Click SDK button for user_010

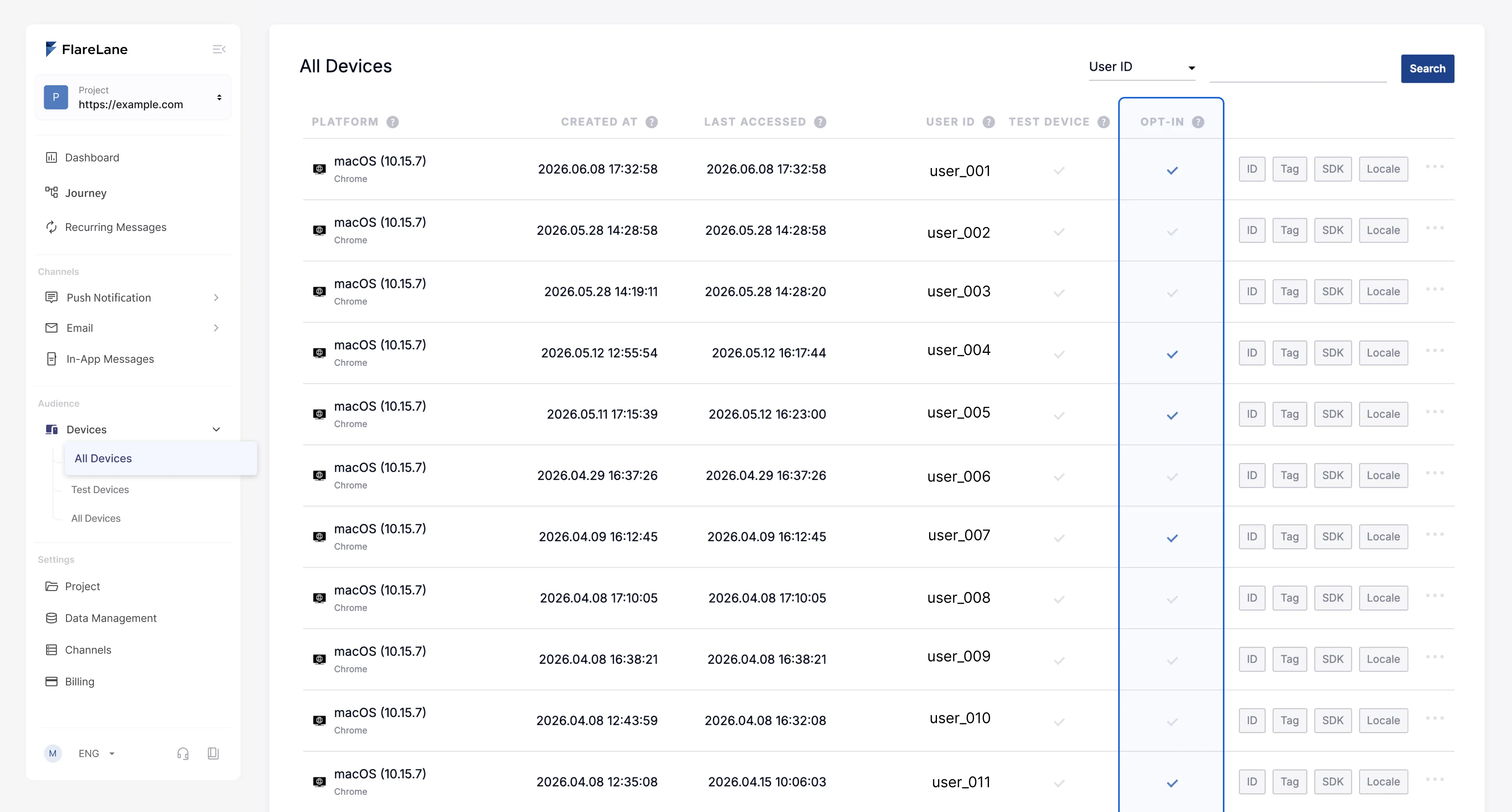coord(1333,721)
